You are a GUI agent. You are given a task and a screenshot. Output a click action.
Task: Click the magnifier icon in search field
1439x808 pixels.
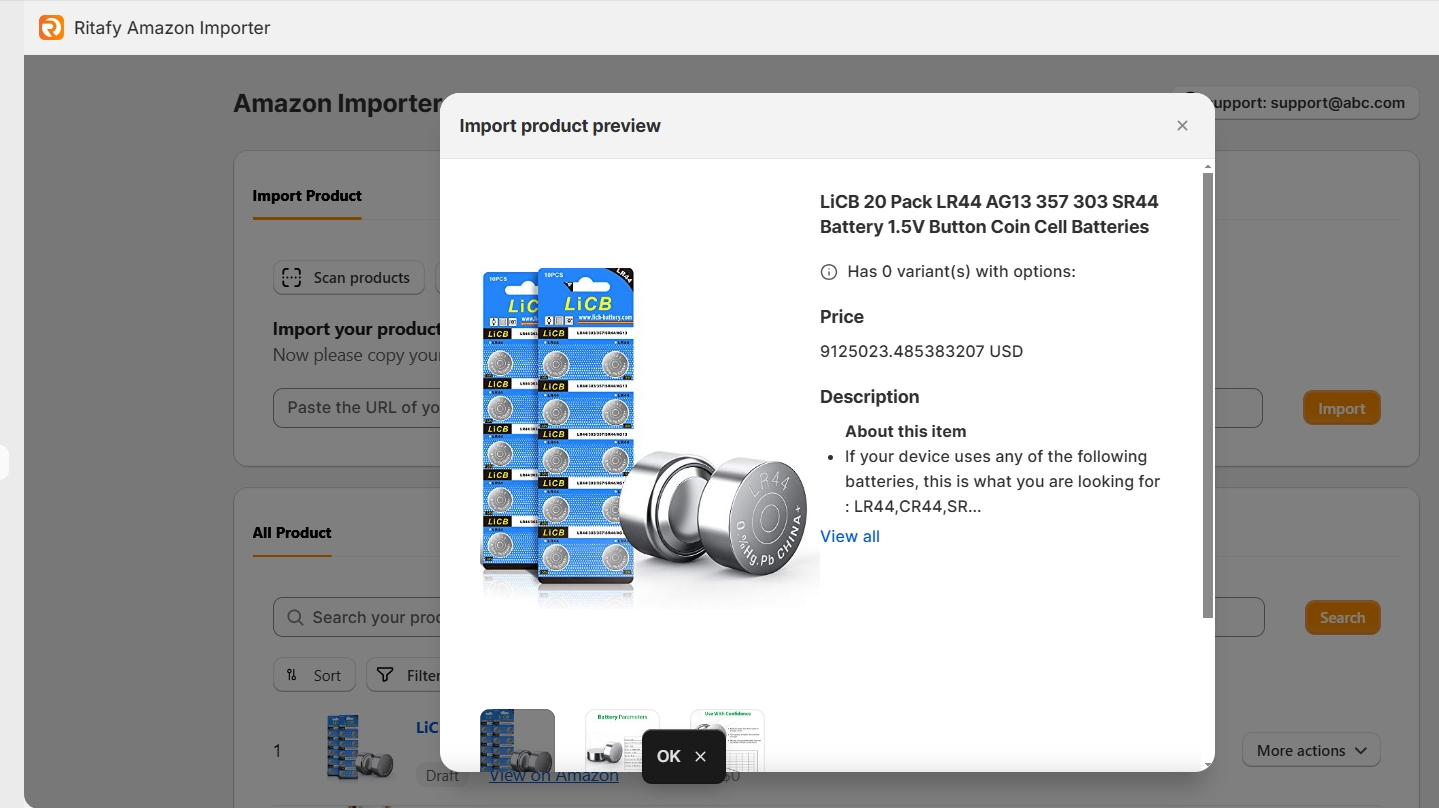[295, 618]
